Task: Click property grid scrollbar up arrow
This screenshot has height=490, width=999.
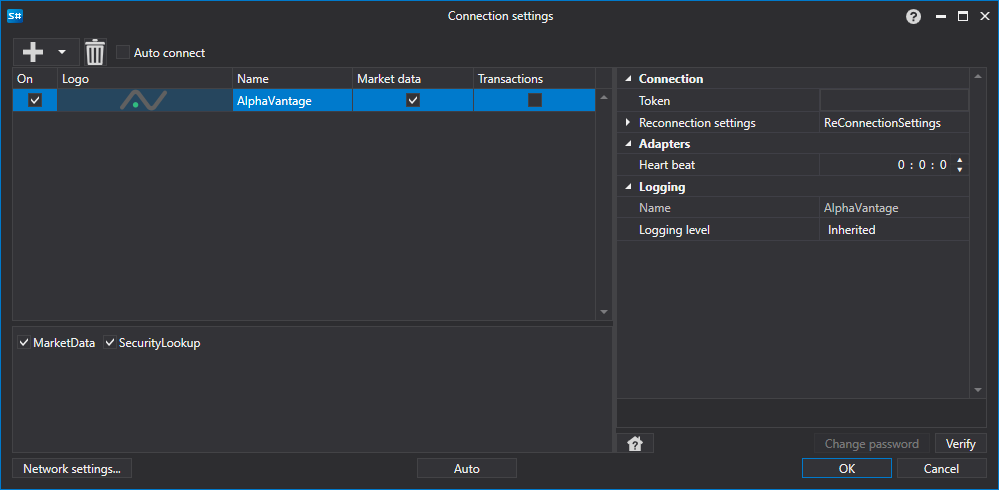Action: point(978,77)
